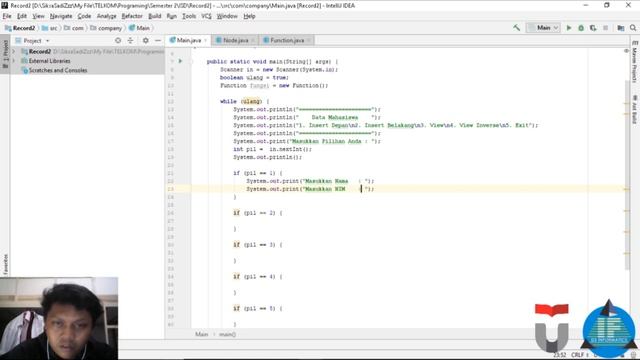Click main() in editor breadcrumb bar
The image size is (640, 360).
click(227, 334)
